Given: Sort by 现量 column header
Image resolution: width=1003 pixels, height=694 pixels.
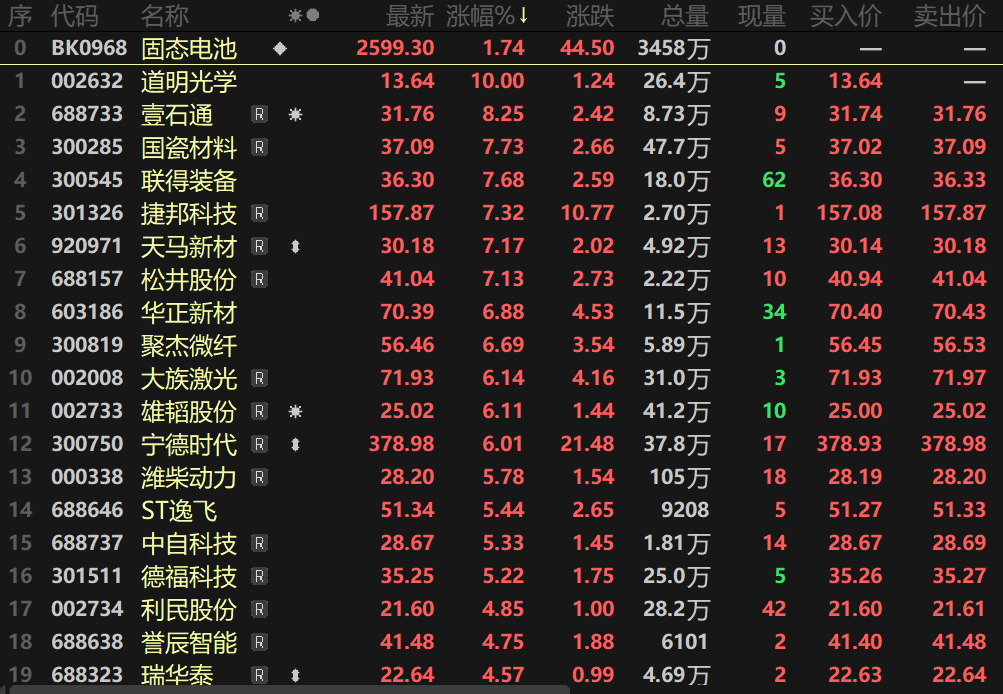Looking at the screenshot, I should point(762,16).
